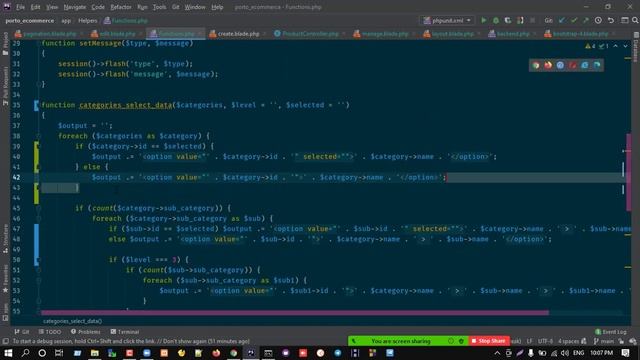The width and height of the screenshot is (640, 360).
Task: Open the TODO tool window
Action: 50,332
